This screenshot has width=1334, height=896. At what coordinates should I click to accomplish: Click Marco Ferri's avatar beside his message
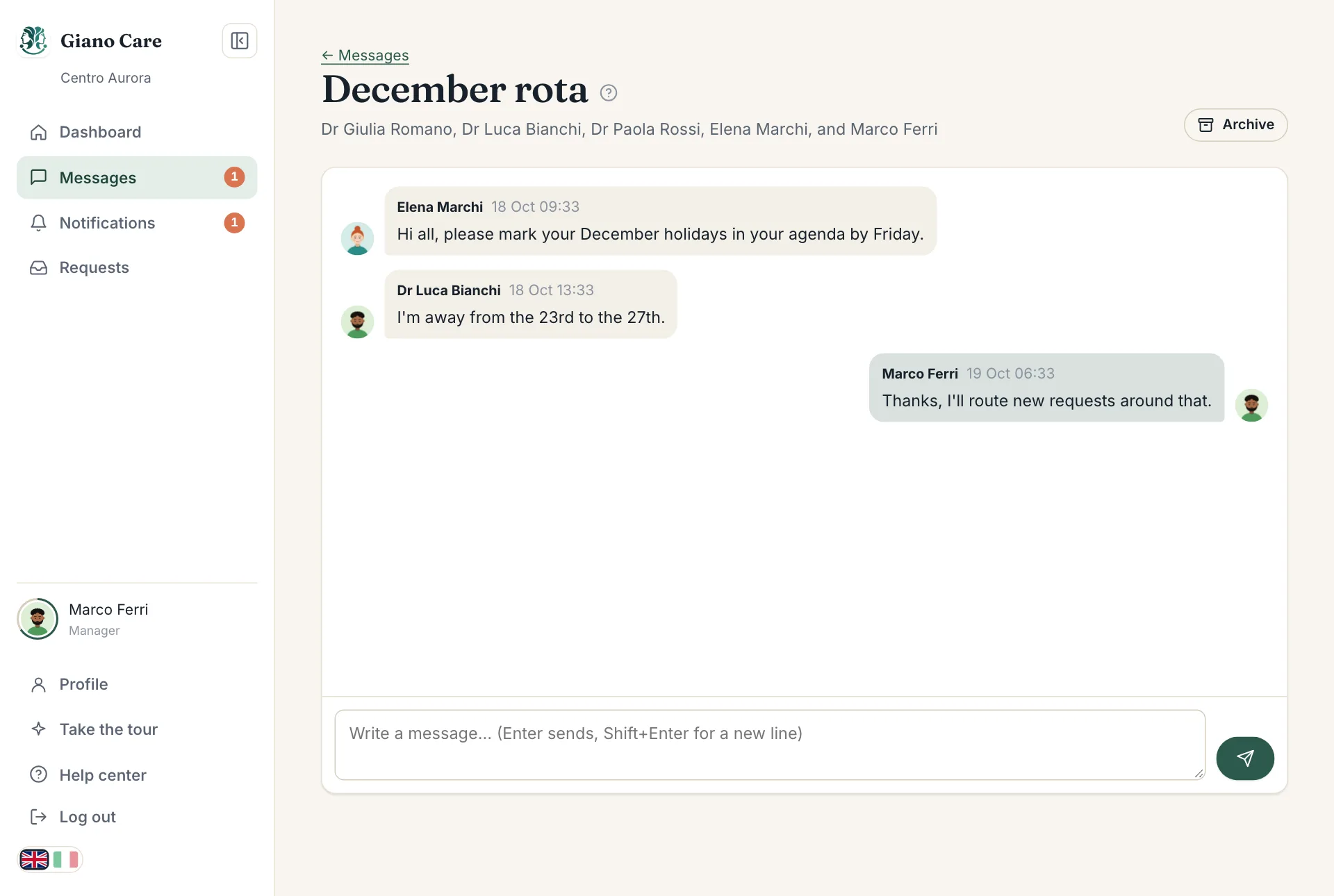1251,406
